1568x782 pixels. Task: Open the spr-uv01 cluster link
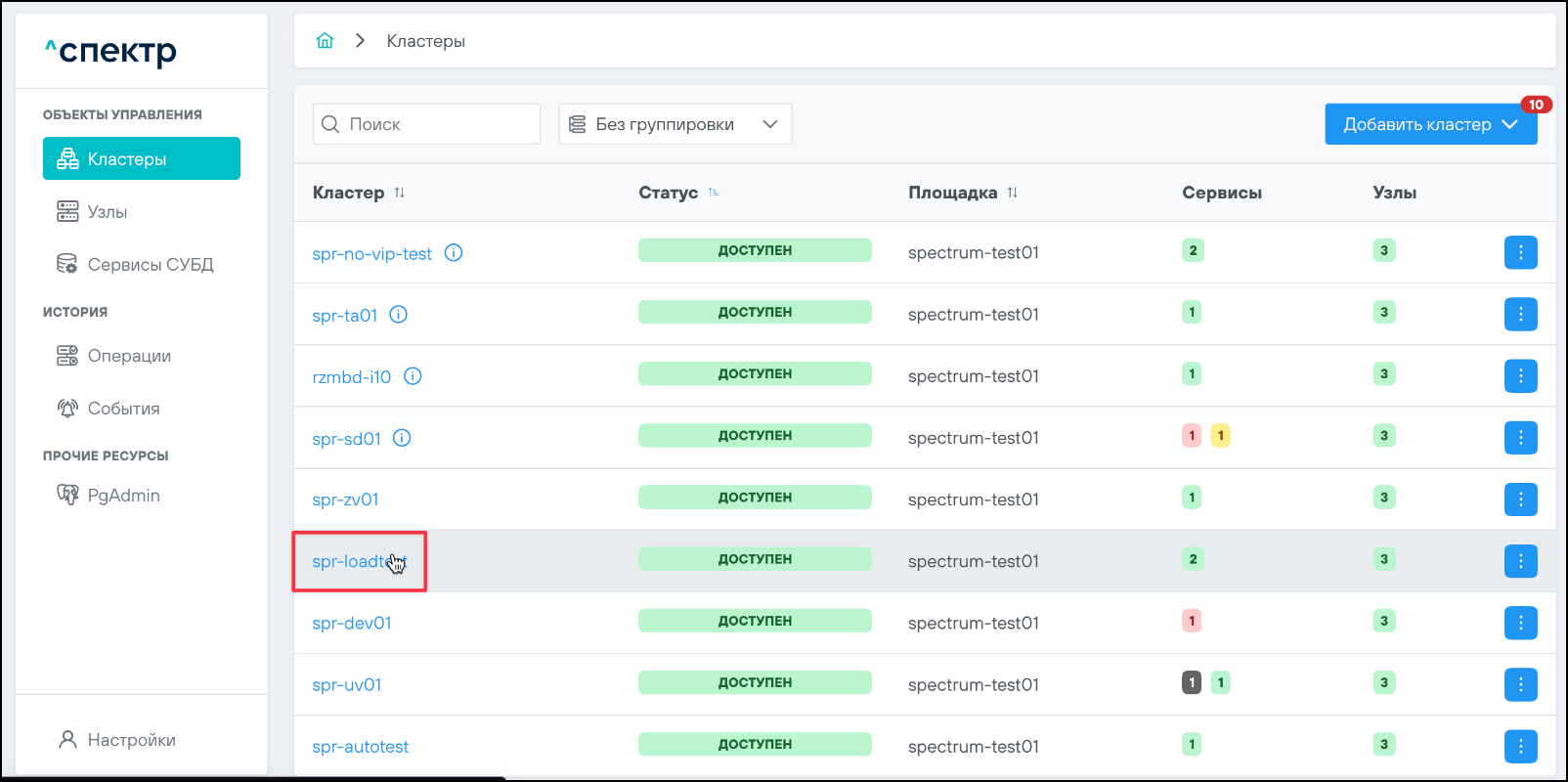tap(346, 685)
